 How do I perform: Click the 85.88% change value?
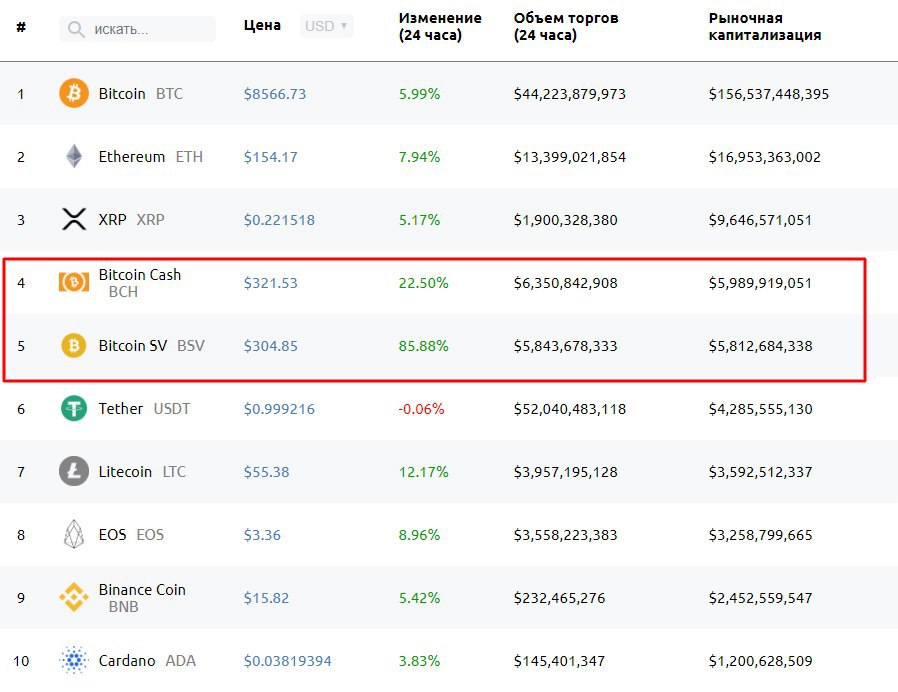click(x=423, y=346)
